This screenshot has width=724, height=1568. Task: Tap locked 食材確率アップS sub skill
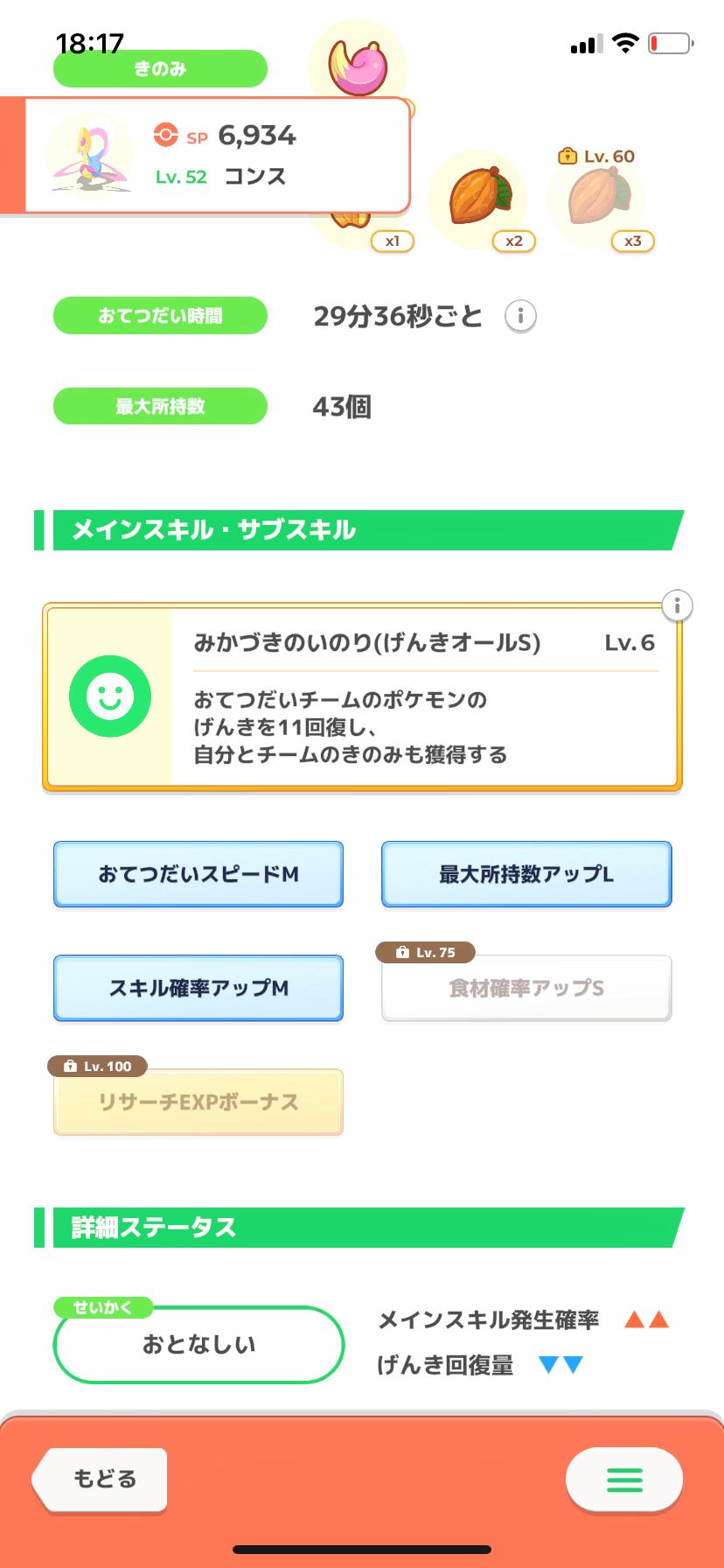(526, 988)
